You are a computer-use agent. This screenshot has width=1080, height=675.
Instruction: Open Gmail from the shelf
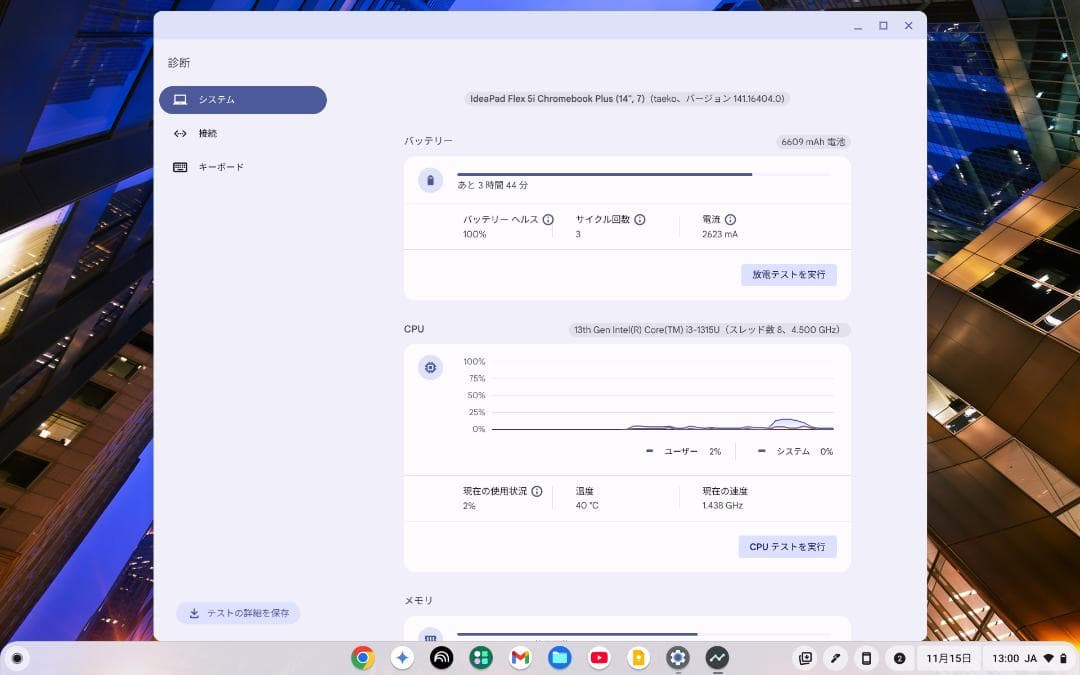520,658
